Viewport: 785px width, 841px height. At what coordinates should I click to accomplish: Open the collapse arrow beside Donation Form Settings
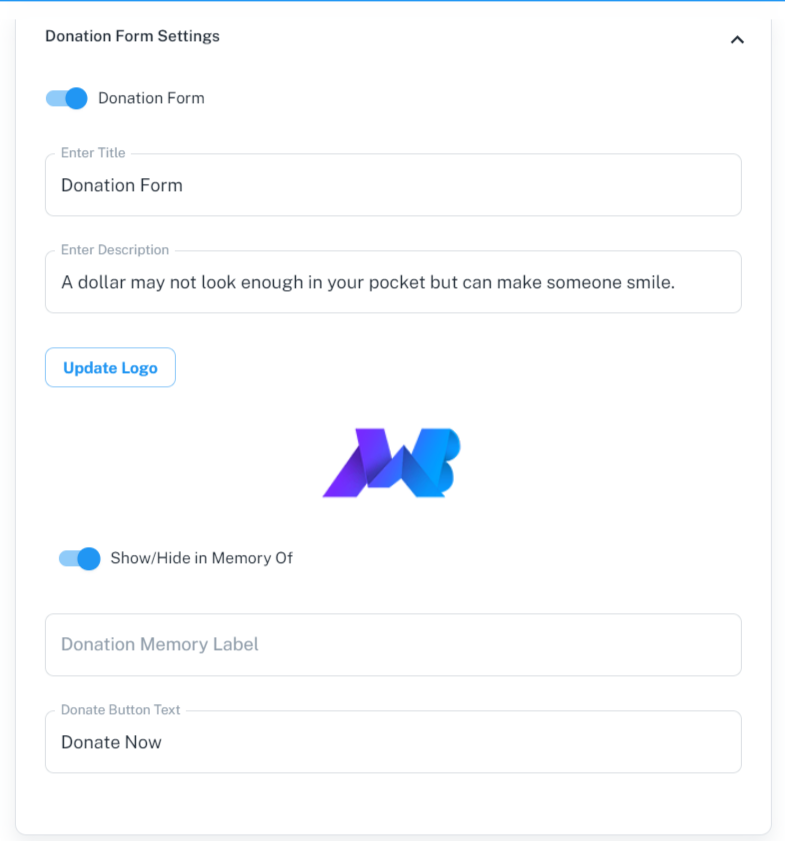[737, 40]
